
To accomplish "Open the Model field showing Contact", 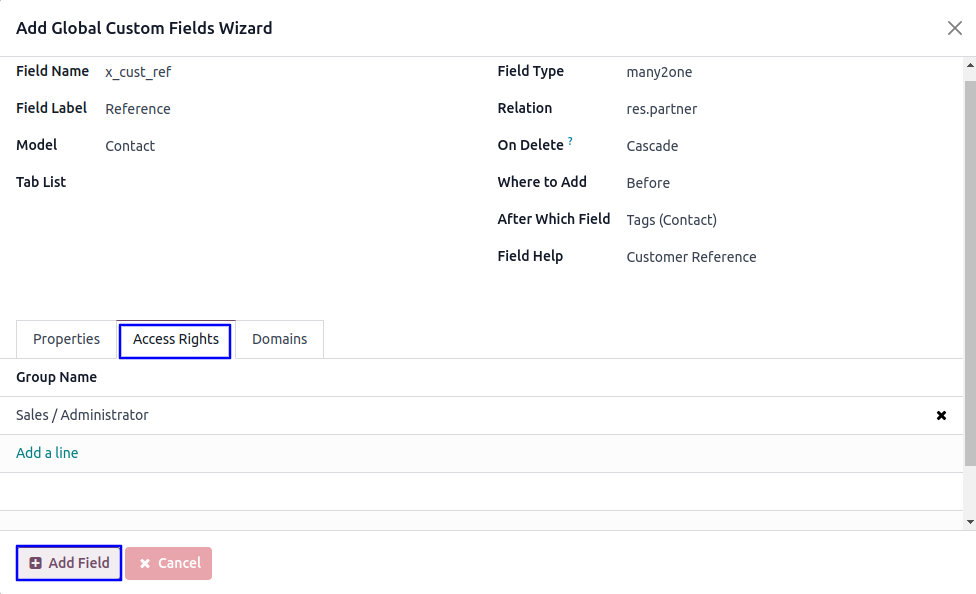I will tap(130, 146).
